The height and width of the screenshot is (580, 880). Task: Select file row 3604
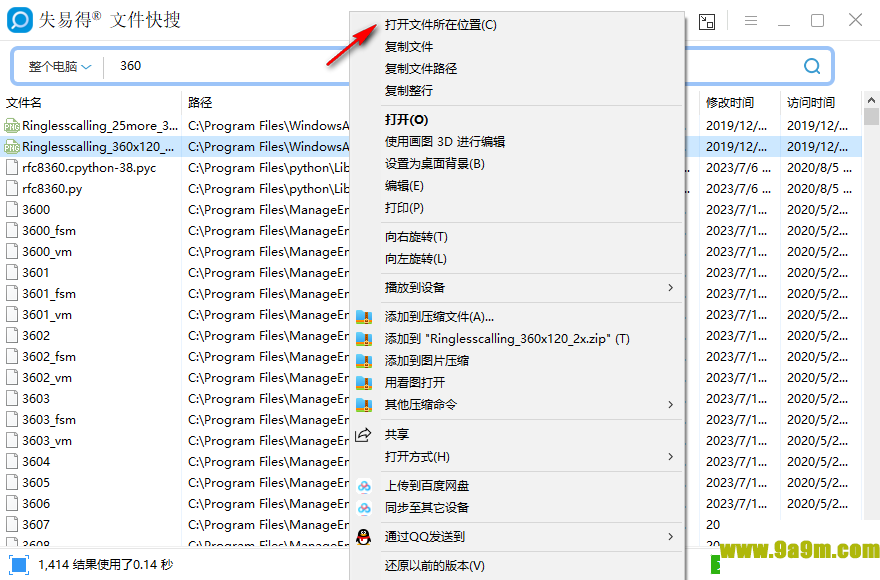[431, 462]
